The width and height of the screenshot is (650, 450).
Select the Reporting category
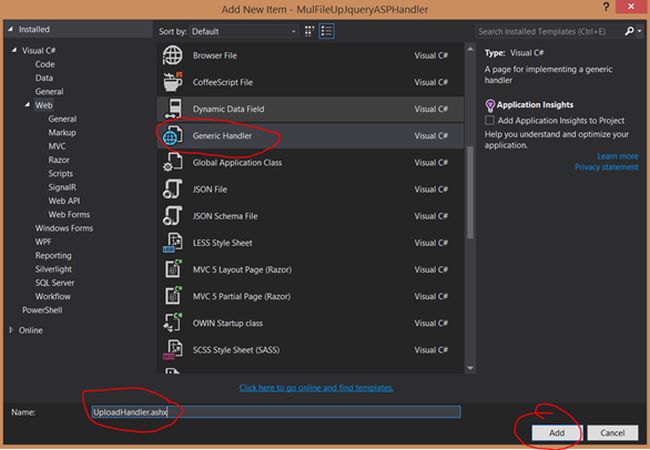point(53,256)
